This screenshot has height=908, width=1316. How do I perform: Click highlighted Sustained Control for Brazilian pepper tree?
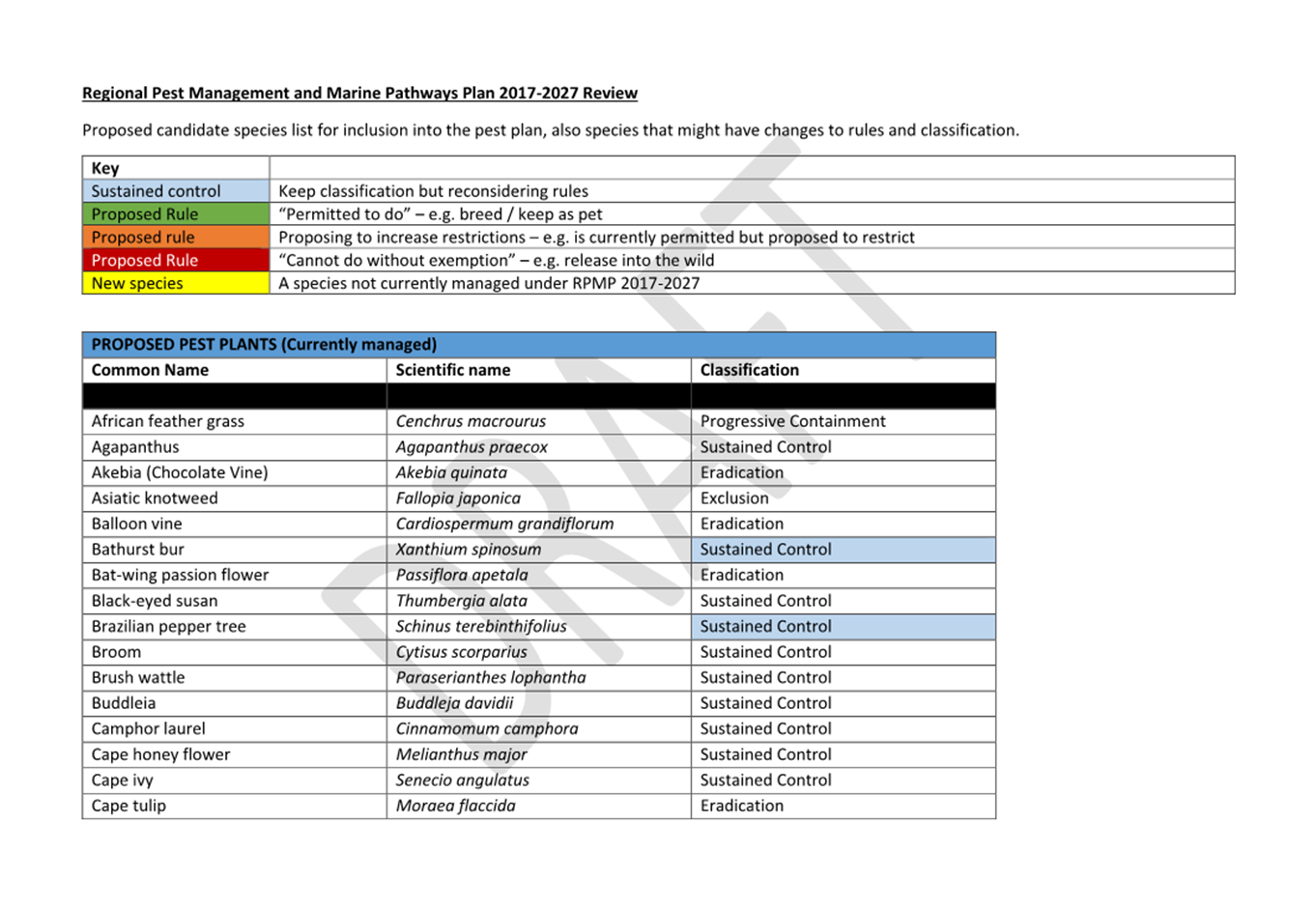(x=844, y=626)
